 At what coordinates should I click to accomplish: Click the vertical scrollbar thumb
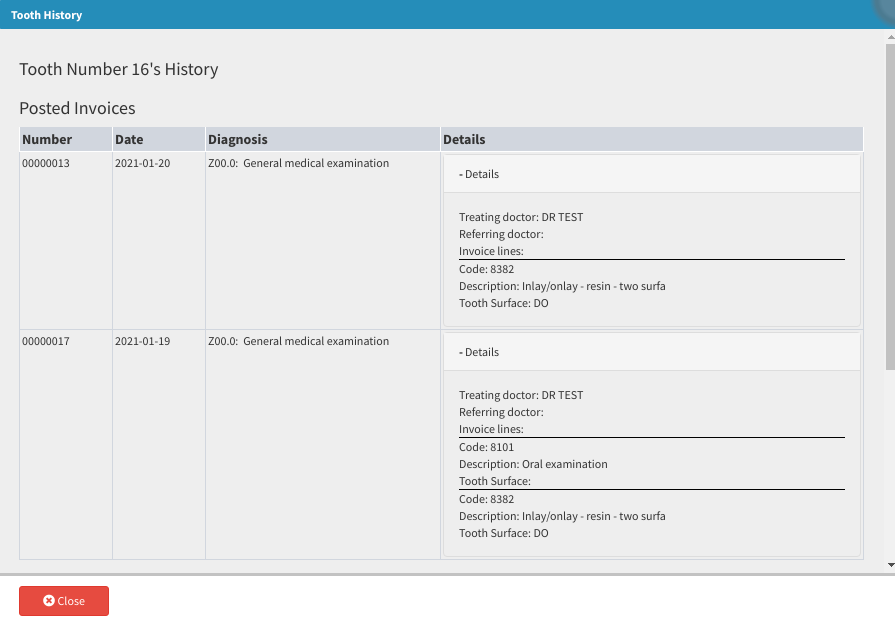[890, 205]
